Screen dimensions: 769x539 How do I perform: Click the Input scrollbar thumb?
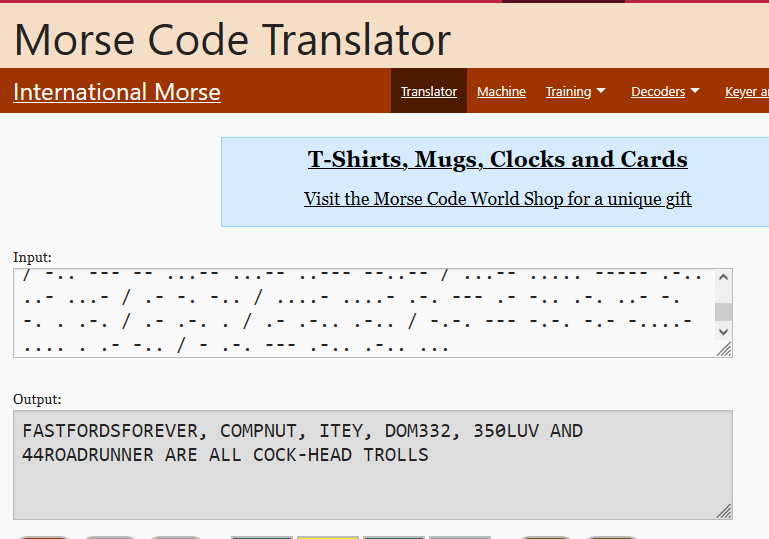tap(723, 312)
